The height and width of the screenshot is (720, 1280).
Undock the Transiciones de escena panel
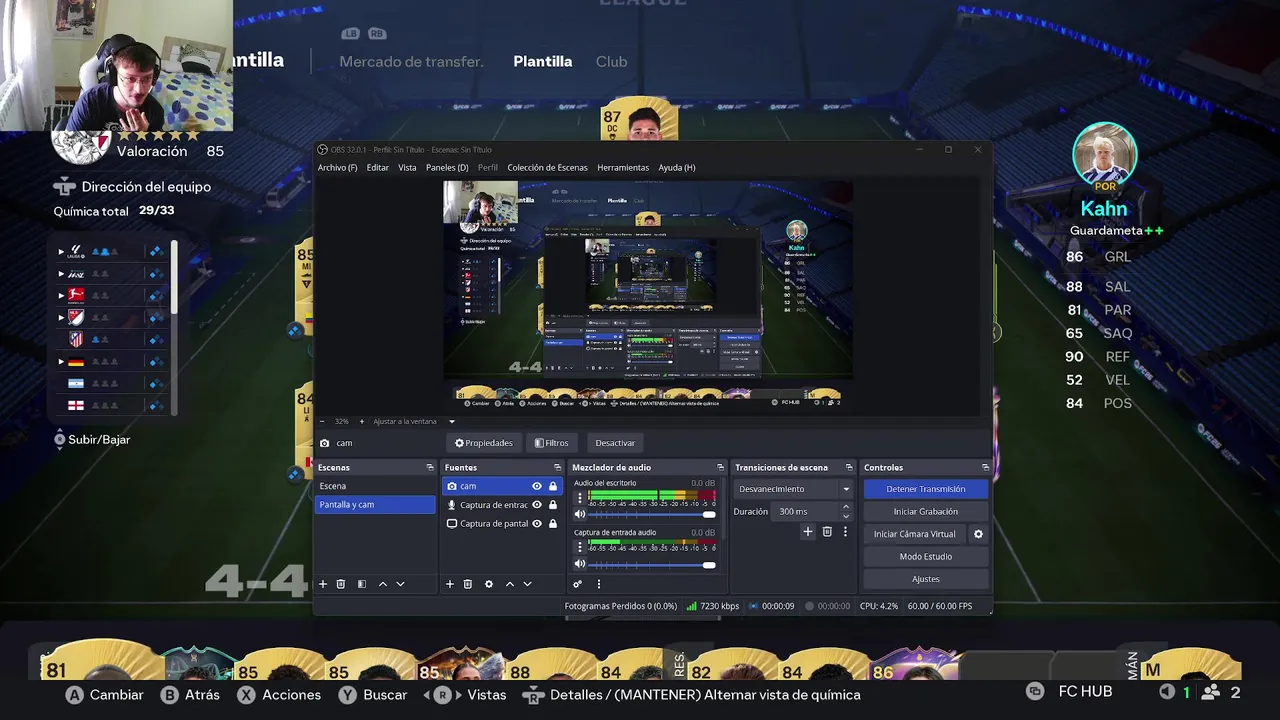pyautogui.click(x=849, y=467)
